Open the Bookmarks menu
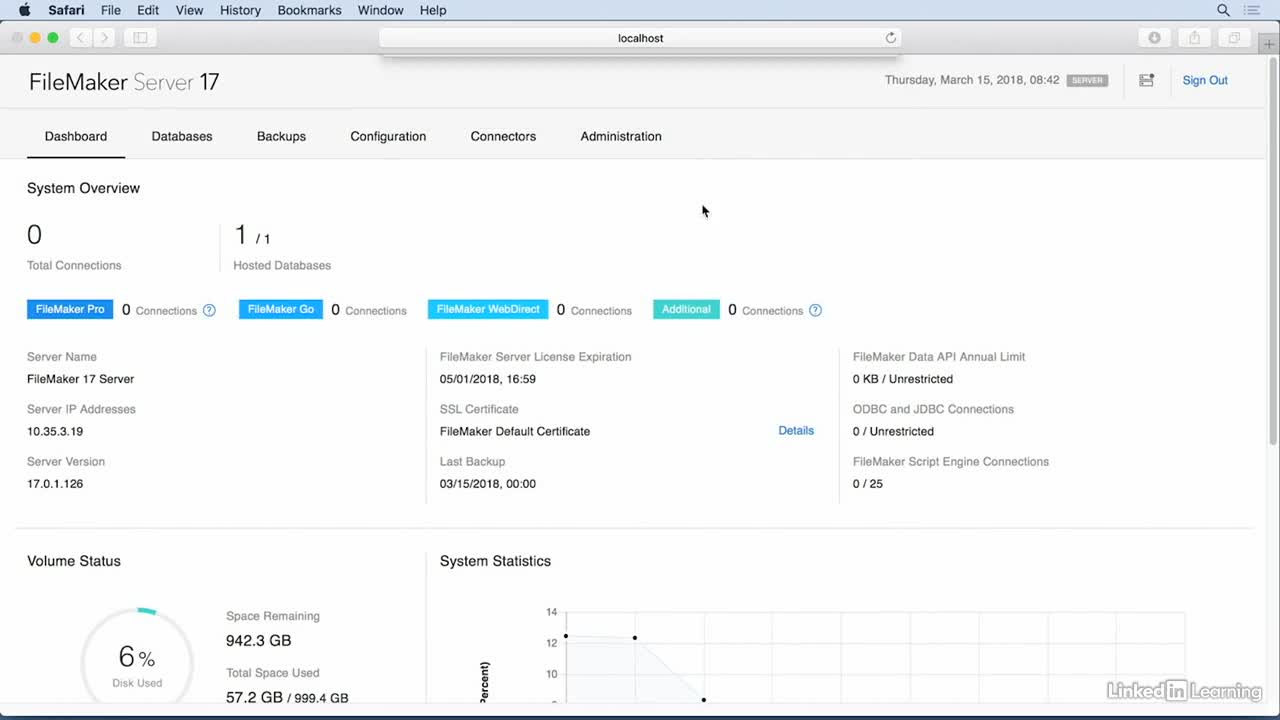1280x720 pixels. click(309, 10)
